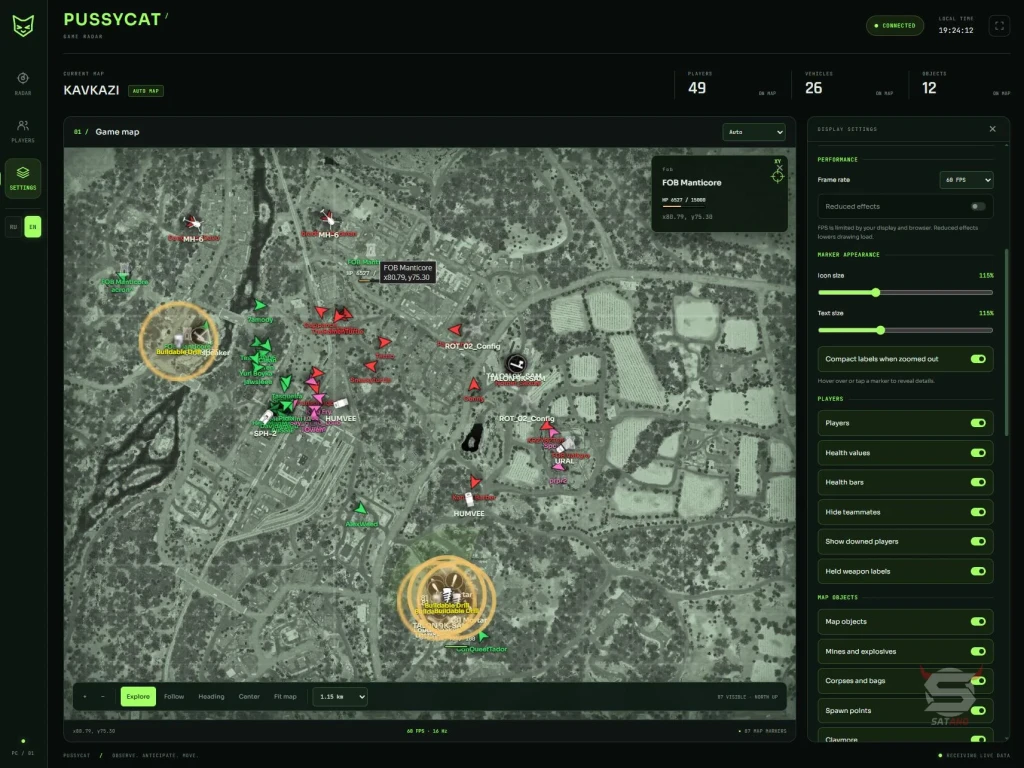Viewport: 1024px width, 768px height.
Task: Toggle Hide teammates switch
Action: click(x=978, y=512)
